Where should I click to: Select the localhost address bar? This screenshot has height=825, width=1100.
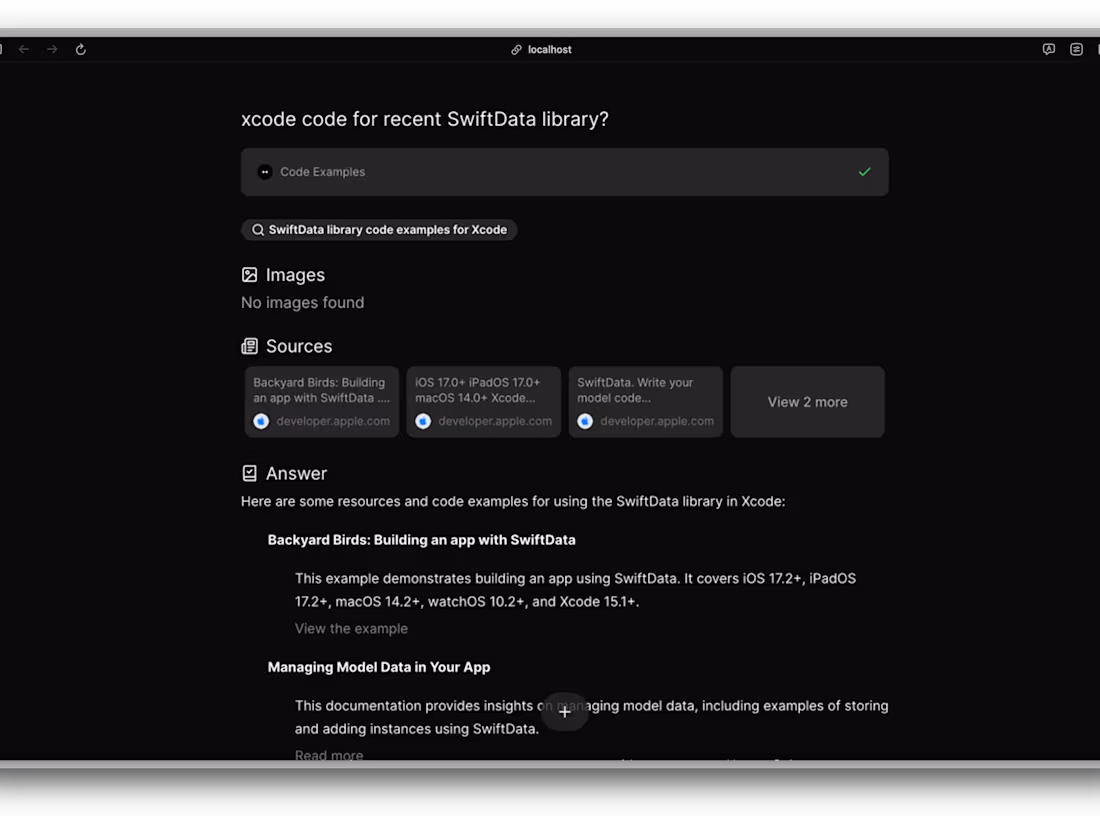548,49
